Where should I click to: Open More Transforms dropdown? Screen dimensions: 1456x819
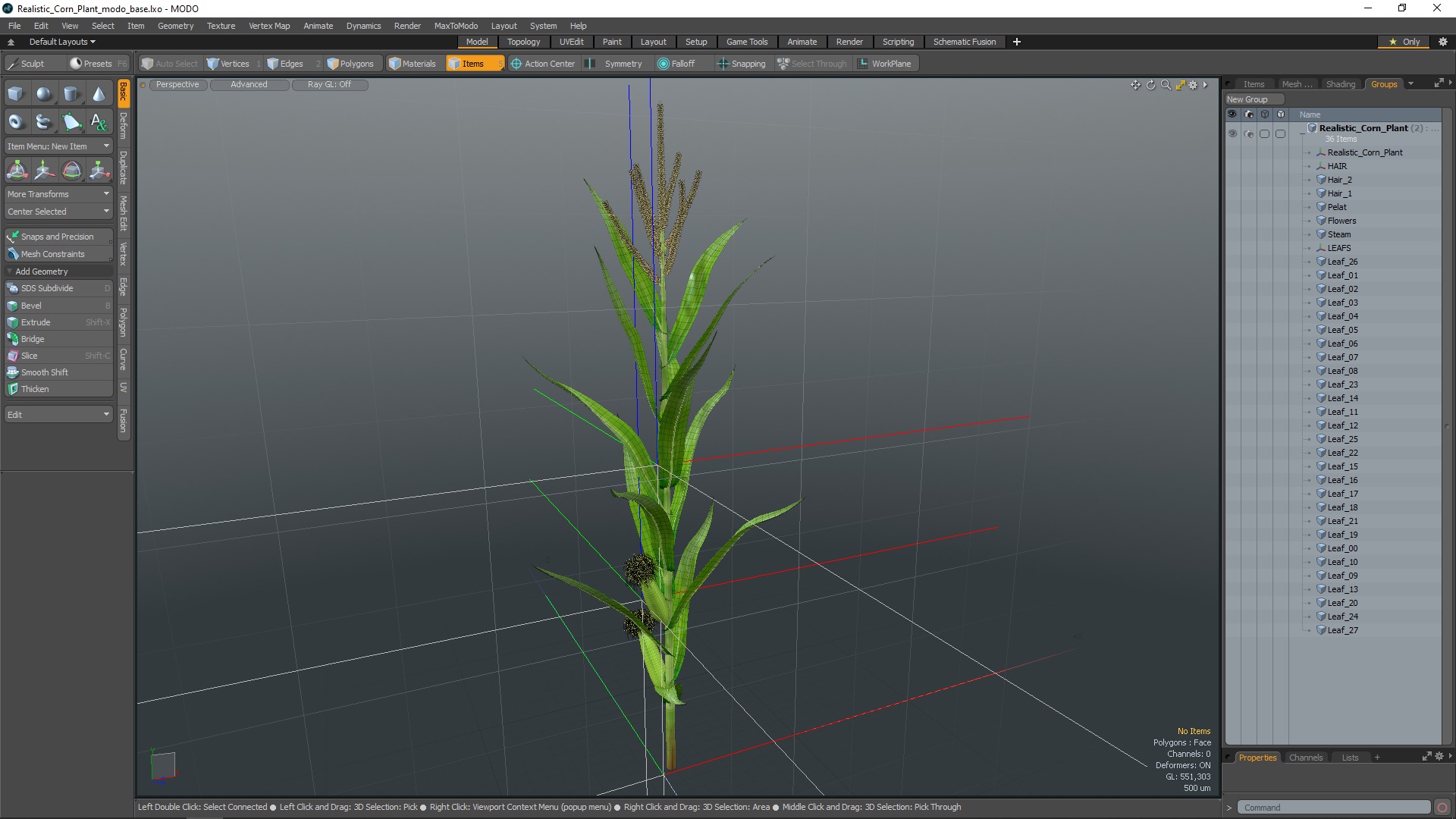58,194
